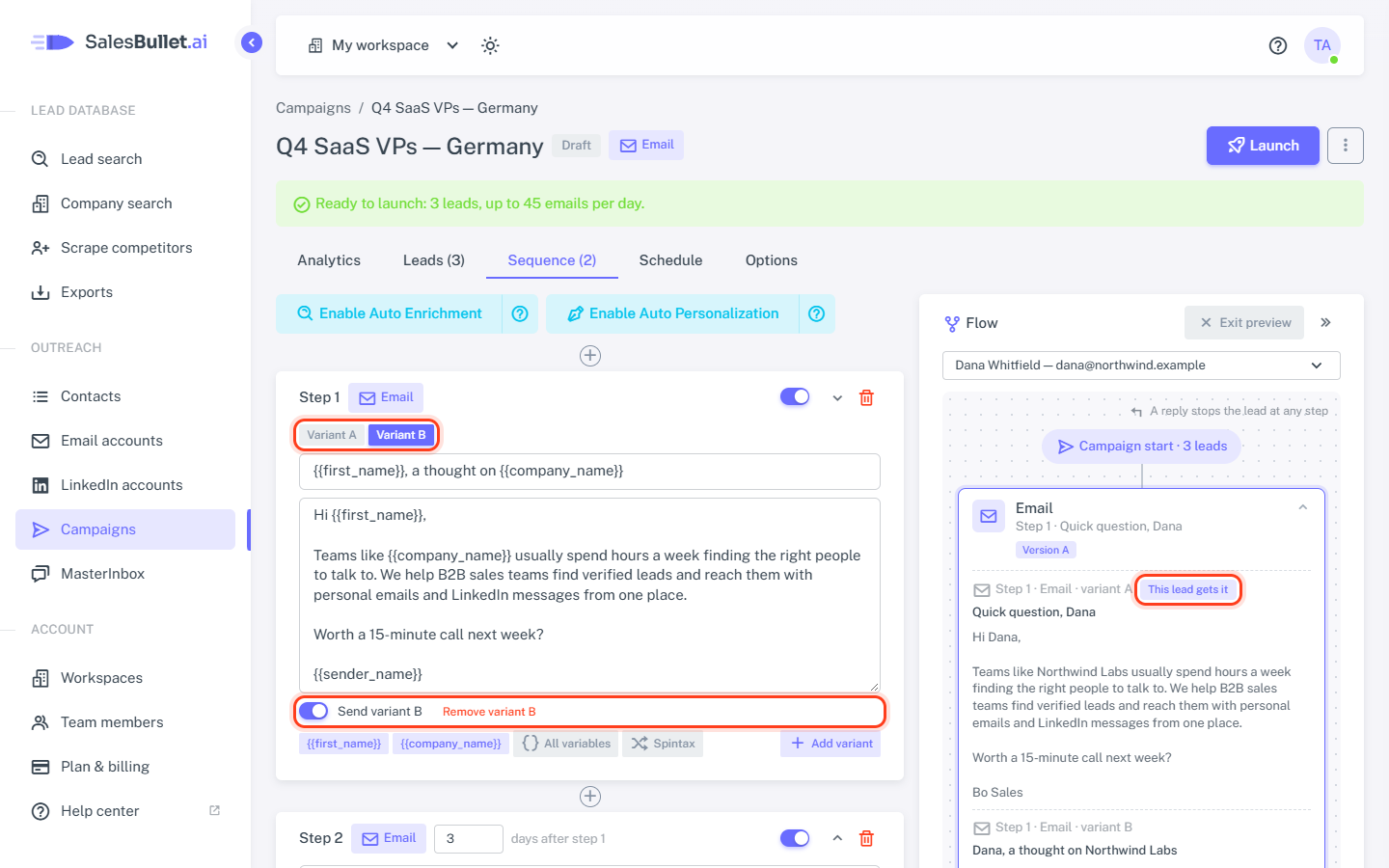
Task: Toggle Step 1 enabled switch
Action: pos(795,397)
